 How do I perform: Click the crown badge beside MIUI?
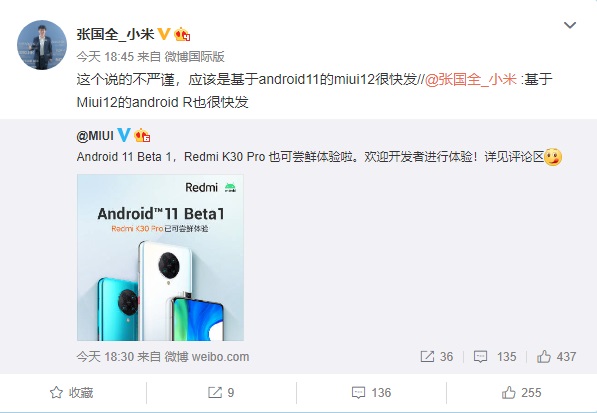click(142, 135)
